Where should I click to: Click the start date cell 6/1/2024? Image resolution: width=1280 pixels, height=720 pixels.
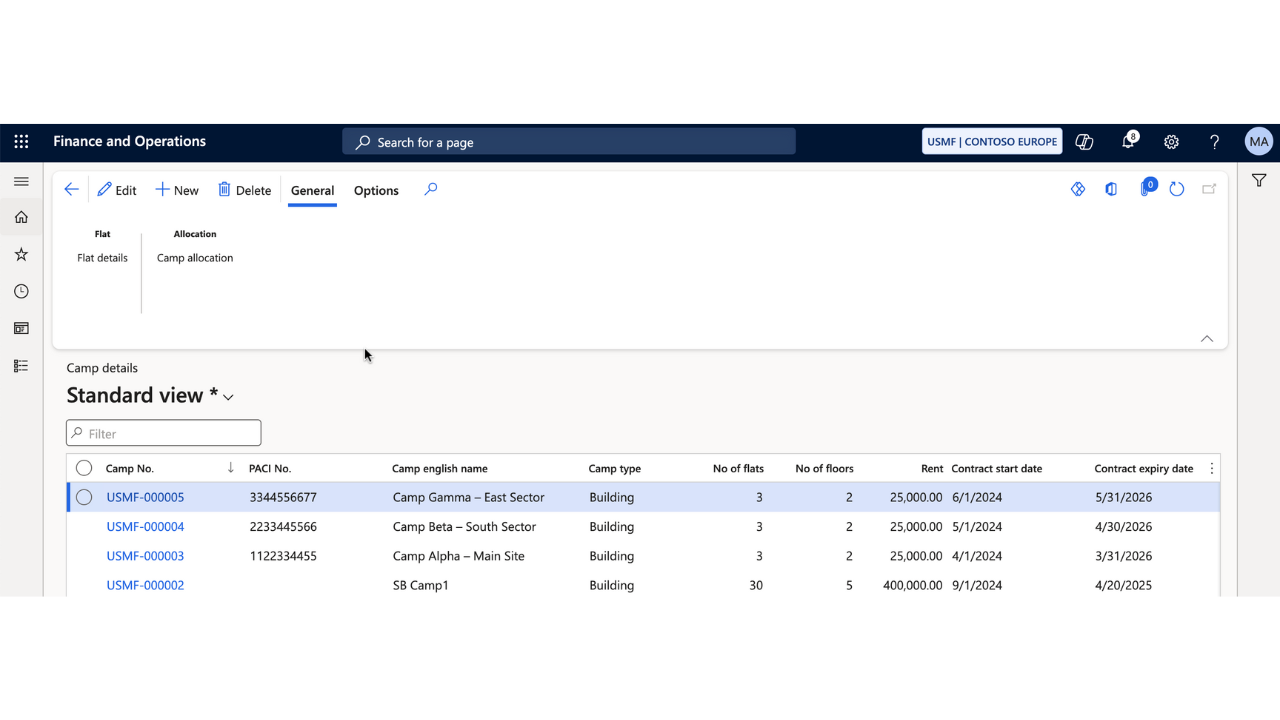pos(977,497)
